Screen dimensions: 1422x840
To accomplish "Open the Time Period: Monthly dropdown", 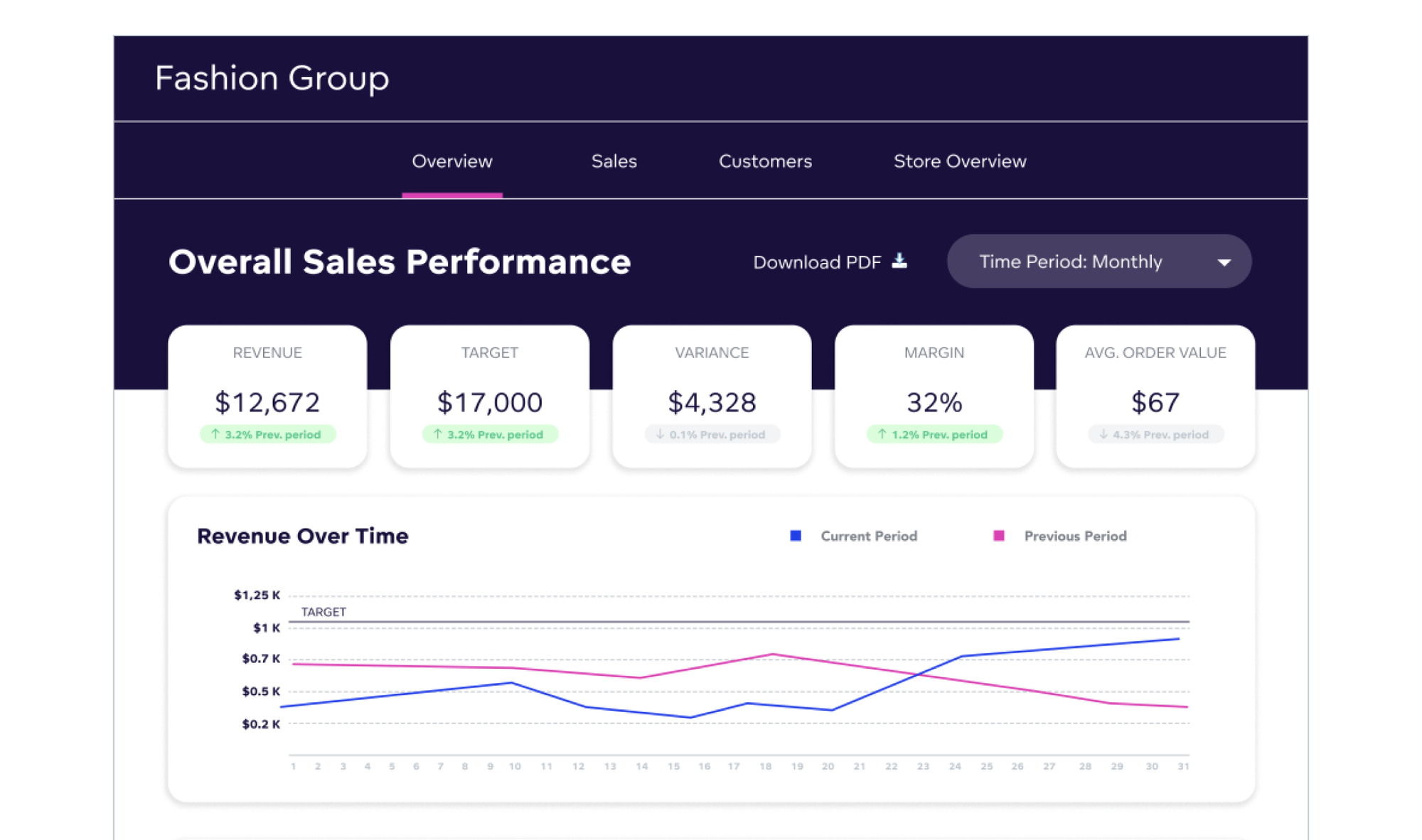I will pos(1098,262).
